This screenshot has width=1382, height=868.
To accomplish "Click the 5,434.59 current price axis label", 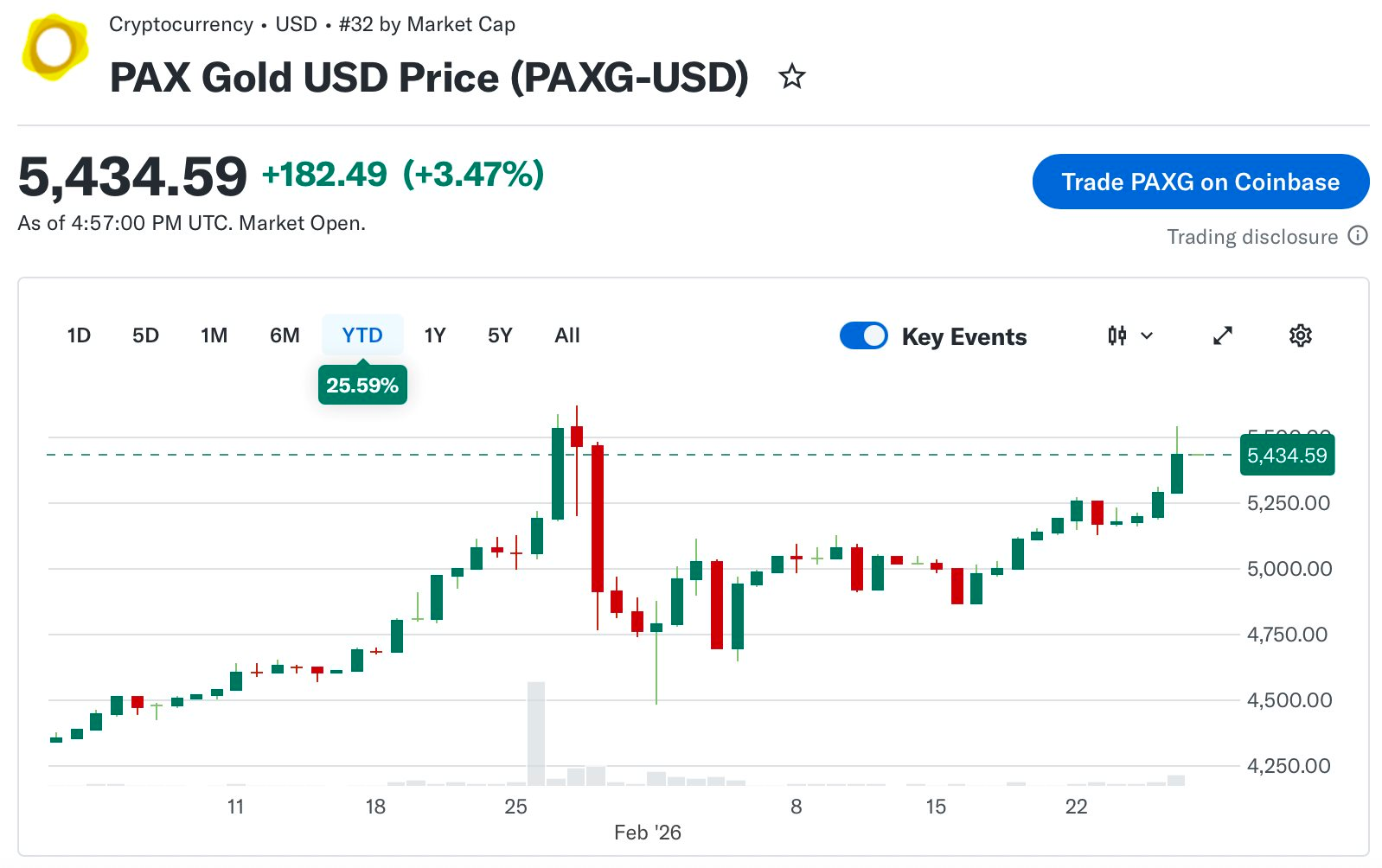I will 1288,456.
